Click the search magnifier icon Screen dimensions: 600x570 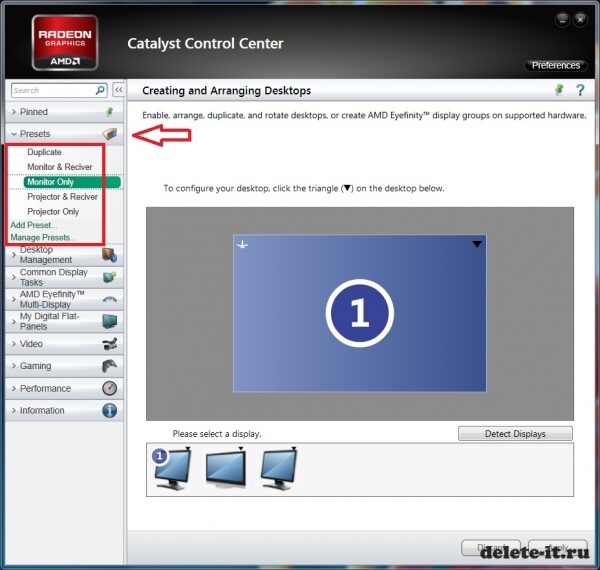pos(100,90)
